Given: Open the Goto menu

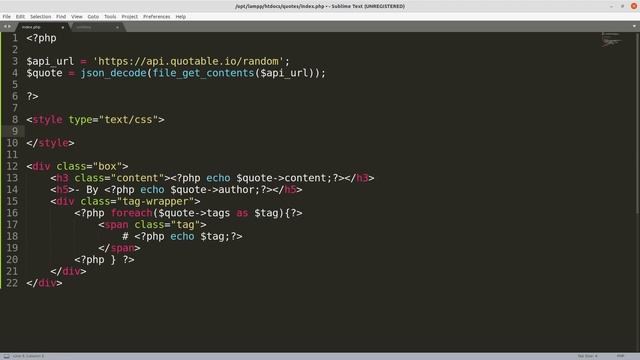Looking at the screenshot, I should point(93,17).
